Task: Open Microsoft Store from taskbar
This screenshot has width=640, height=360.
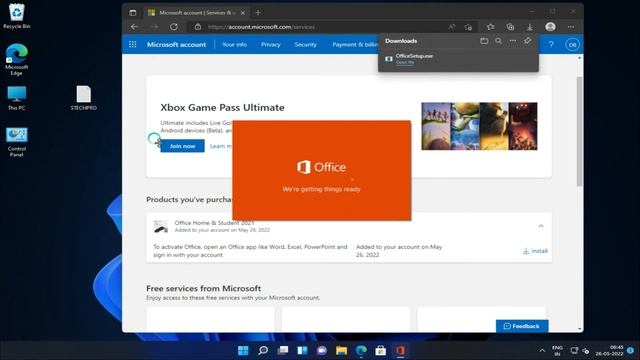Action: [x=380, y=351]
